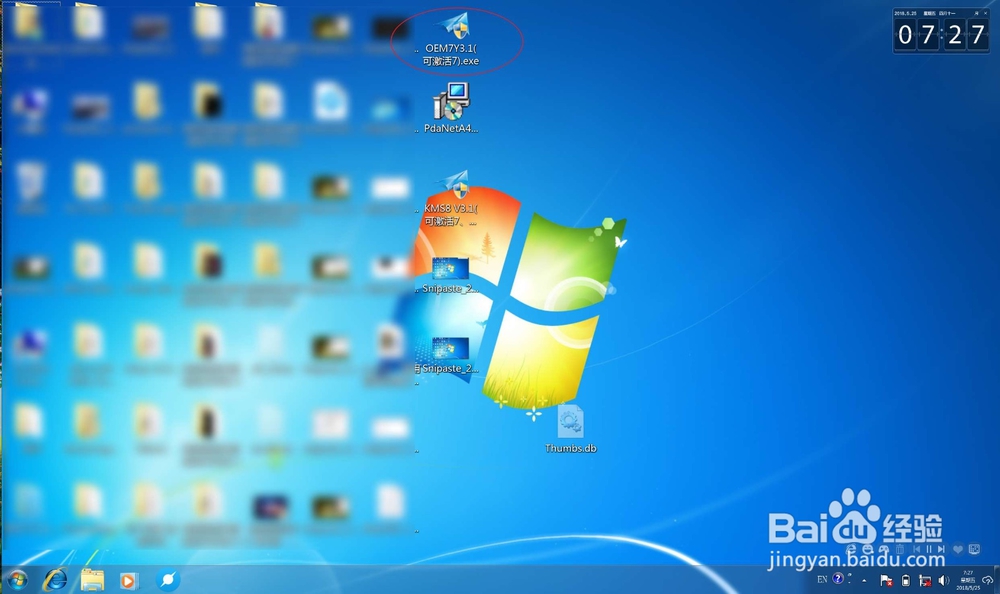Click the EN language indicator
1000x594 pixels.
[x=822, y=579]
